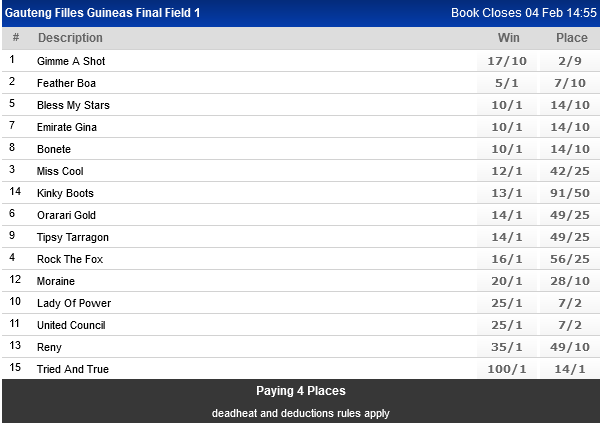Select Bonete place odds 14/10
600x423 pixels.
(572, 149)
